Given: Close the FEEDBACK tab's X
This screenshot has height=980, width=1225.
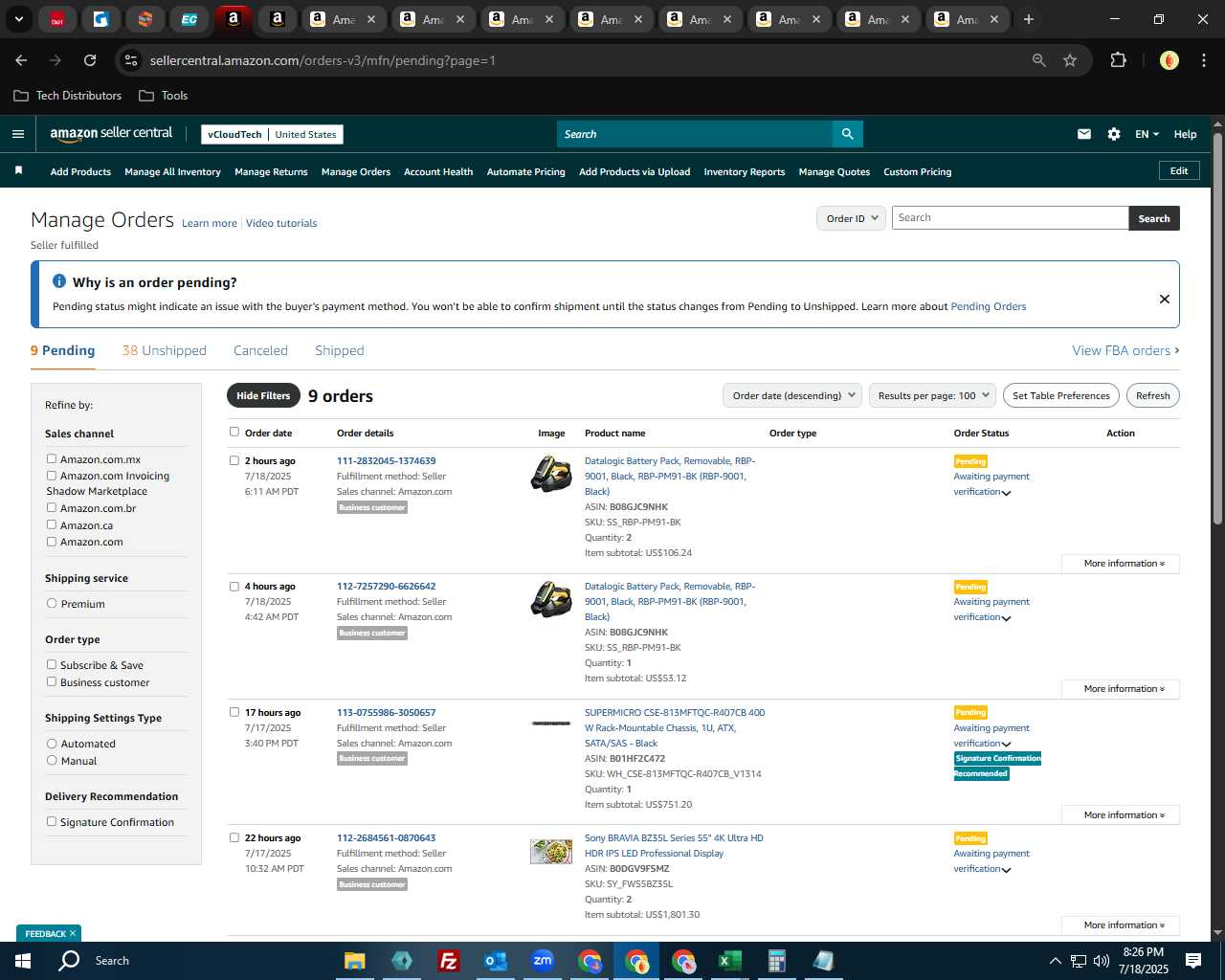Looking at the screenshot, I should pos(73,933).
